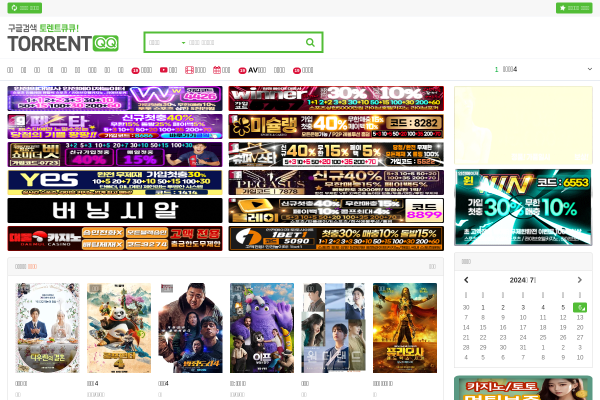Open the nav item with the film strip icon
The height and width of the screenshot is (400, 600).
click(x=196, y=70)
